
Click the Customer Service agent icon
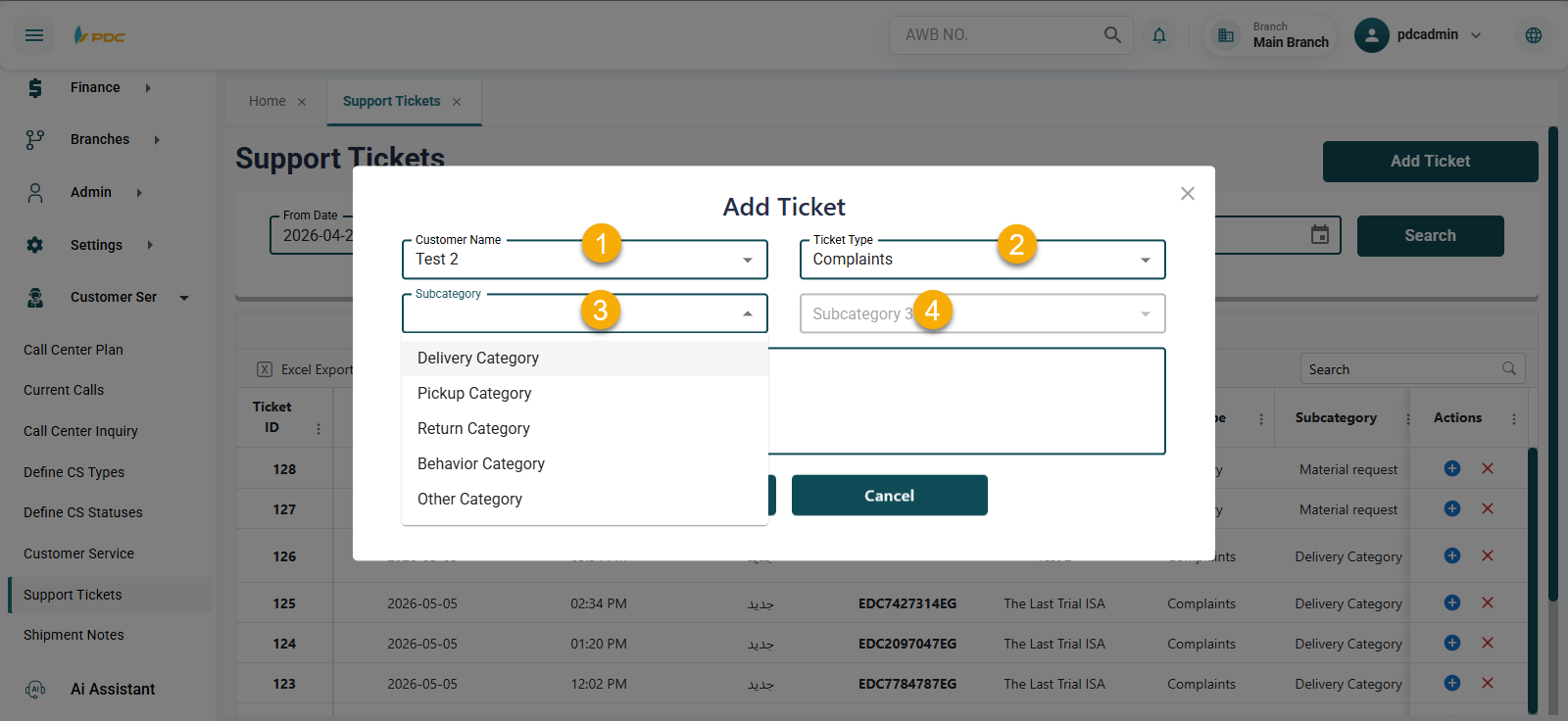coord(35,298)
